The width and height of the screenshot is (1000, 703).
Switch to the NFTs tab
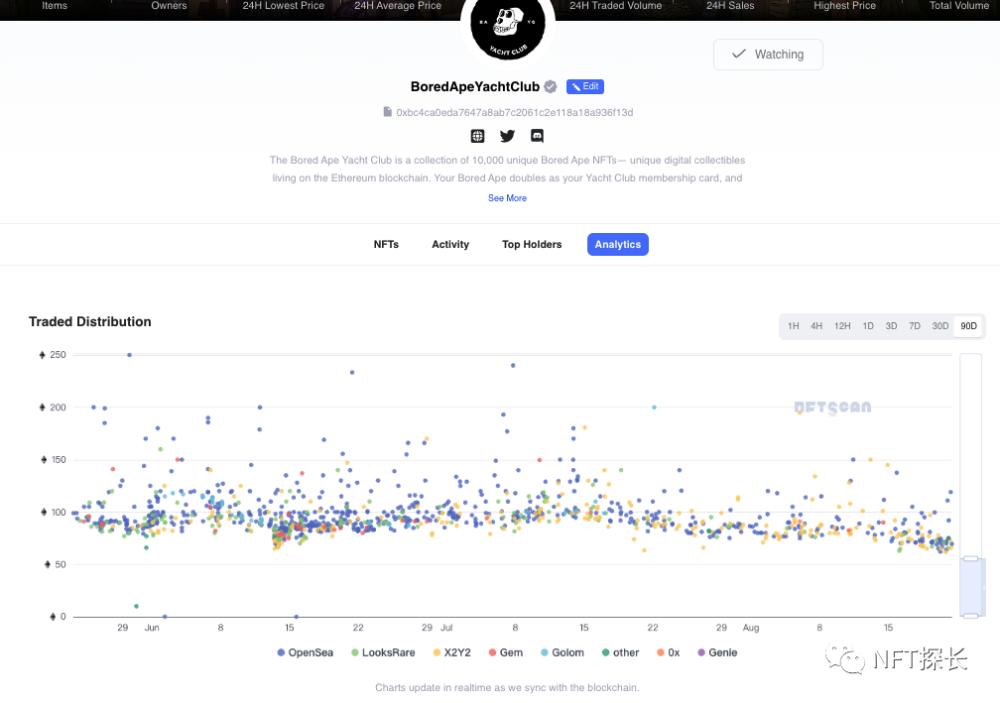coord(386,244)
